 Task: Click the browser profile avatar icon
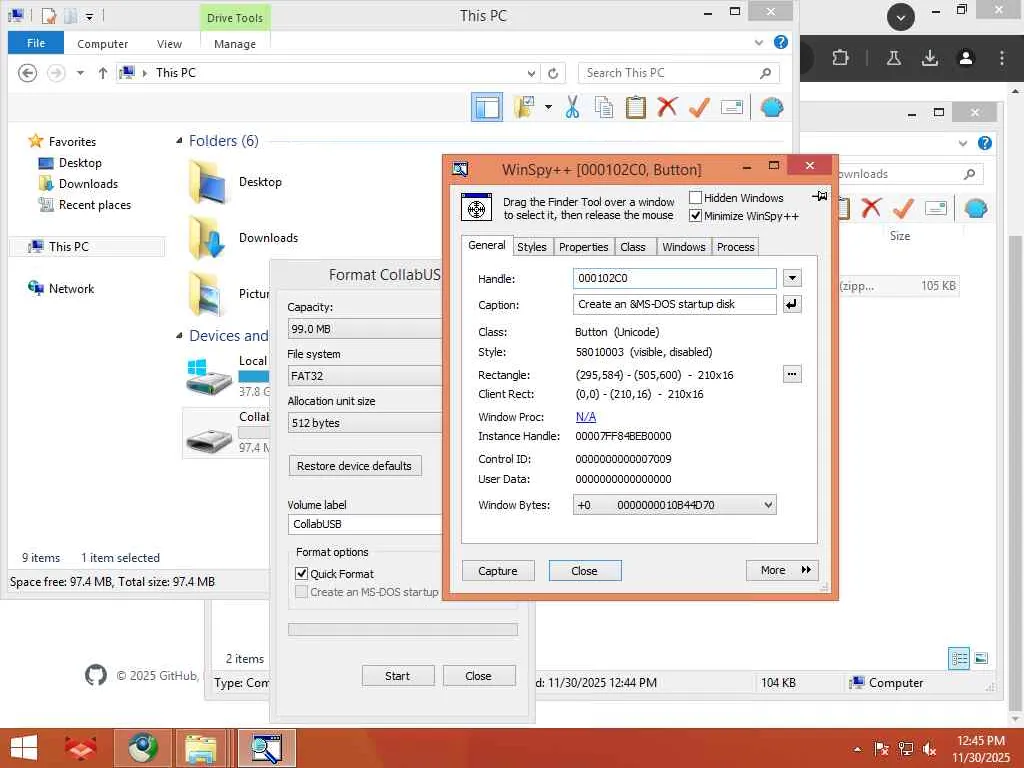click(x=966, y=58)
